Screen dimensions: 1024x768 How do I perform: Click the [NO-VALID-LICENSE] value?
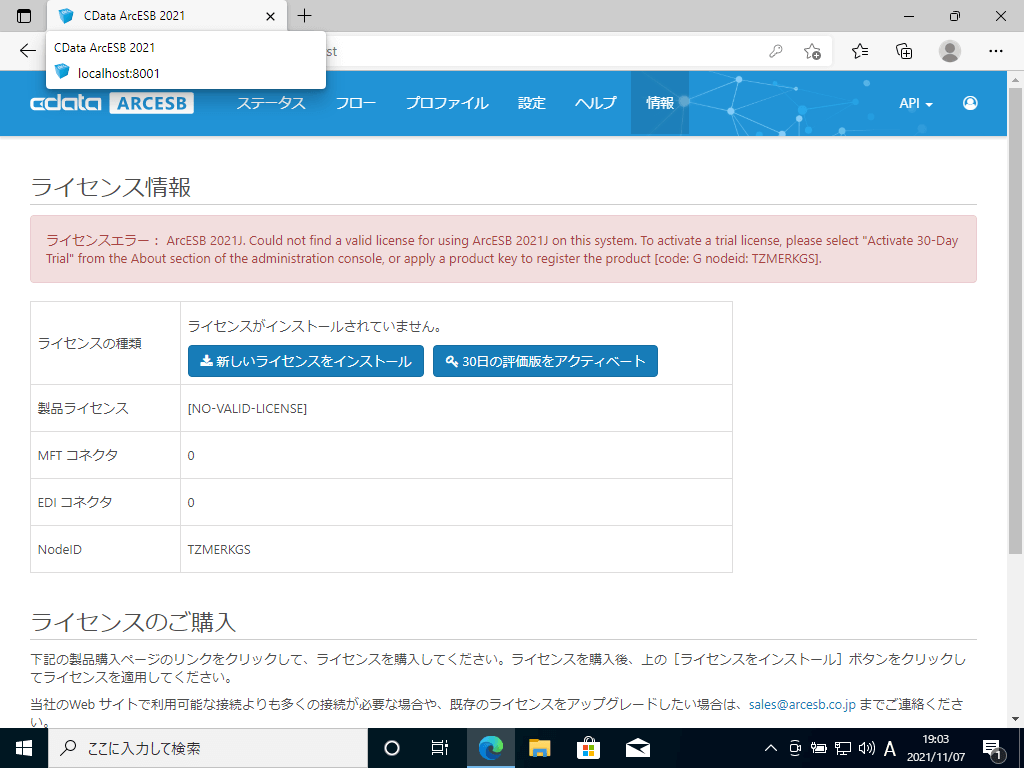tap(247, 409)
